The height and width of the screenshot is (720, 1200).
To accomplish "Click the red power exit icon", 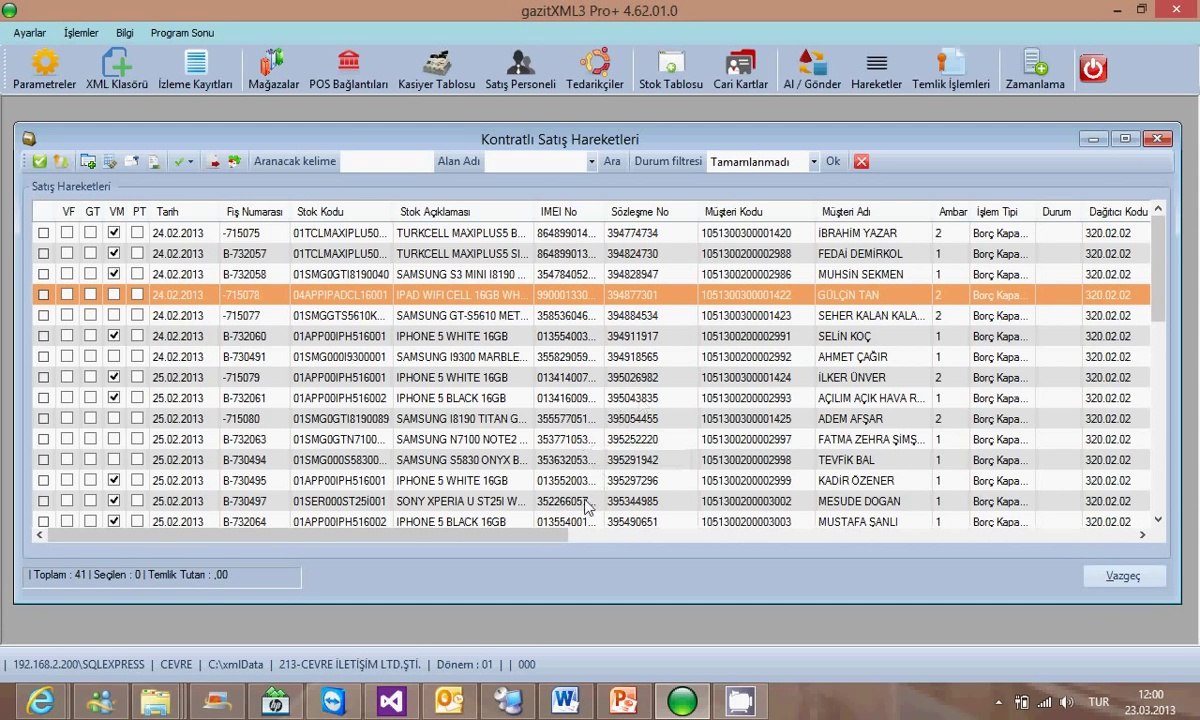I will pos(1093,68).
